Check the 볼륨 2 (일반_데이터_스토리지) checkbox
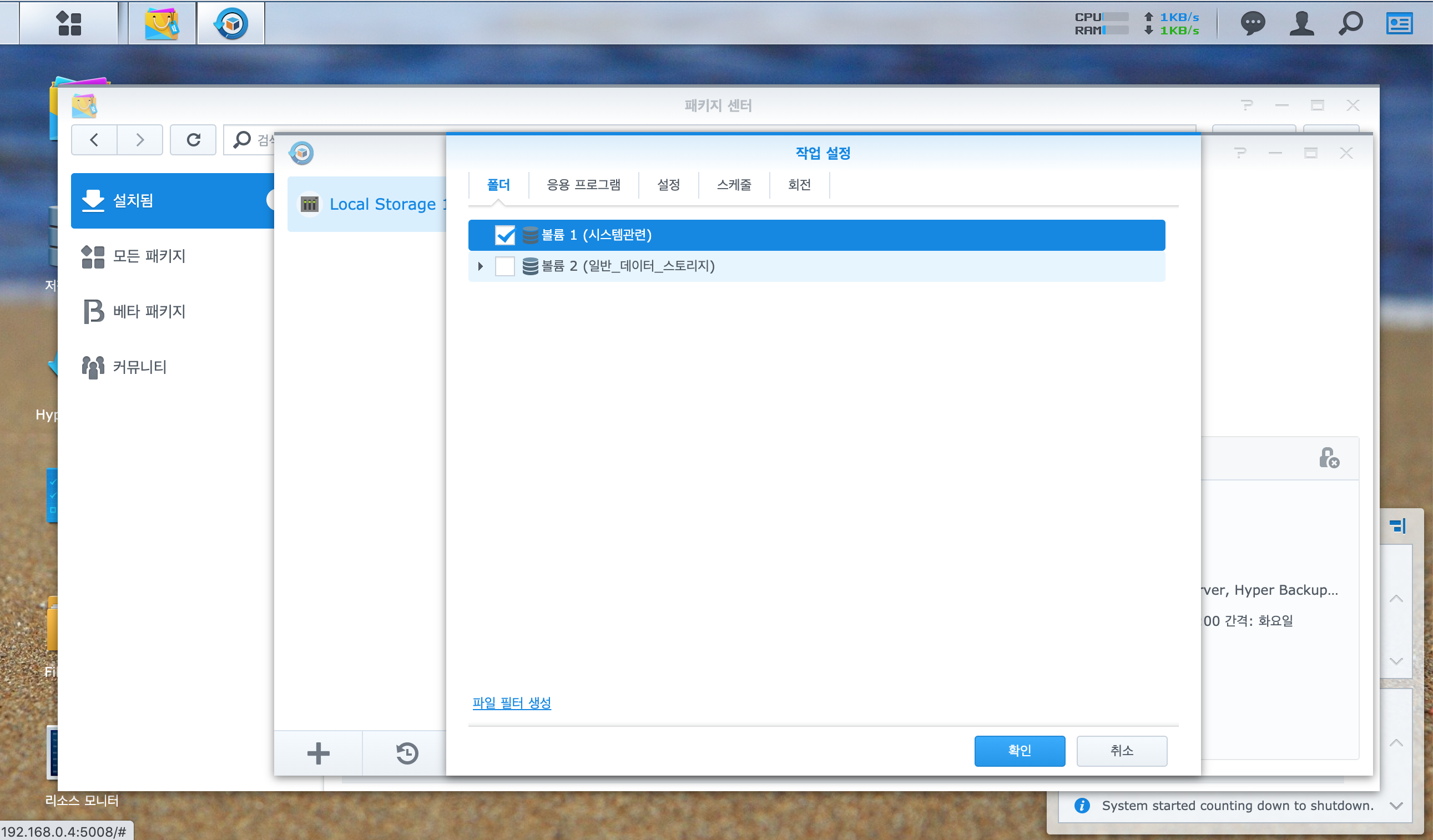The image size is (1433, 840). point(504,266)
